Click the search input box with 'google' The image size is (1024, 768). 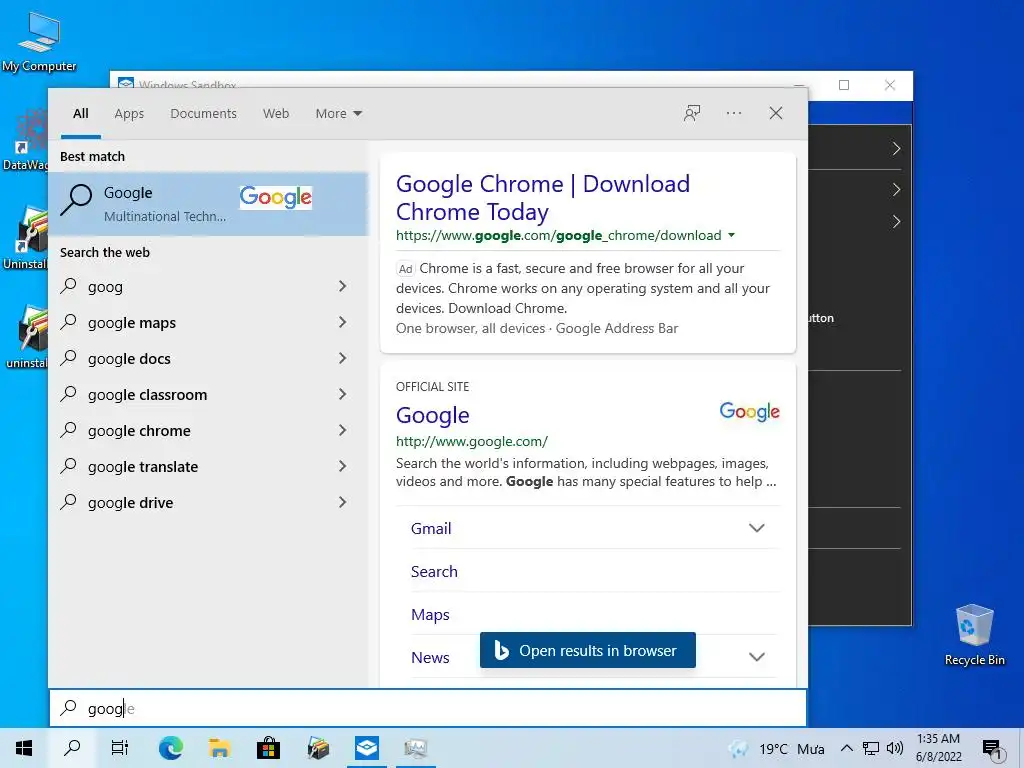click(428, 708)
